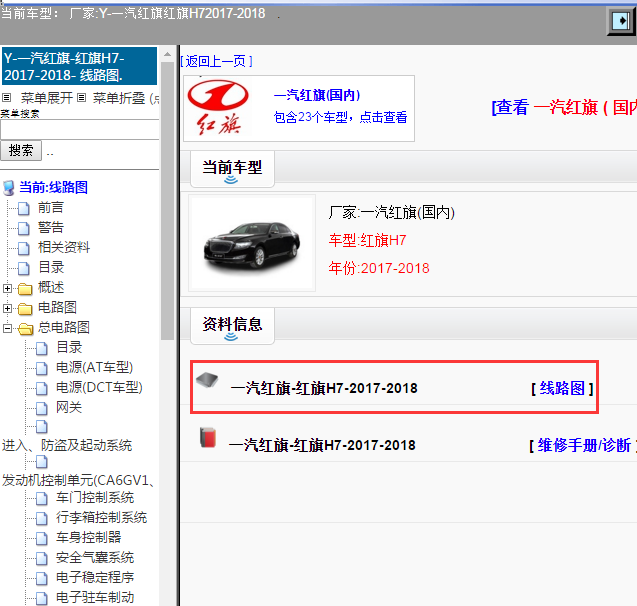Image resolution: width=637 pixels, height=606 pixels.
Task: Click the 年份:2017-2018 text
Action: [x=379, y=268]
